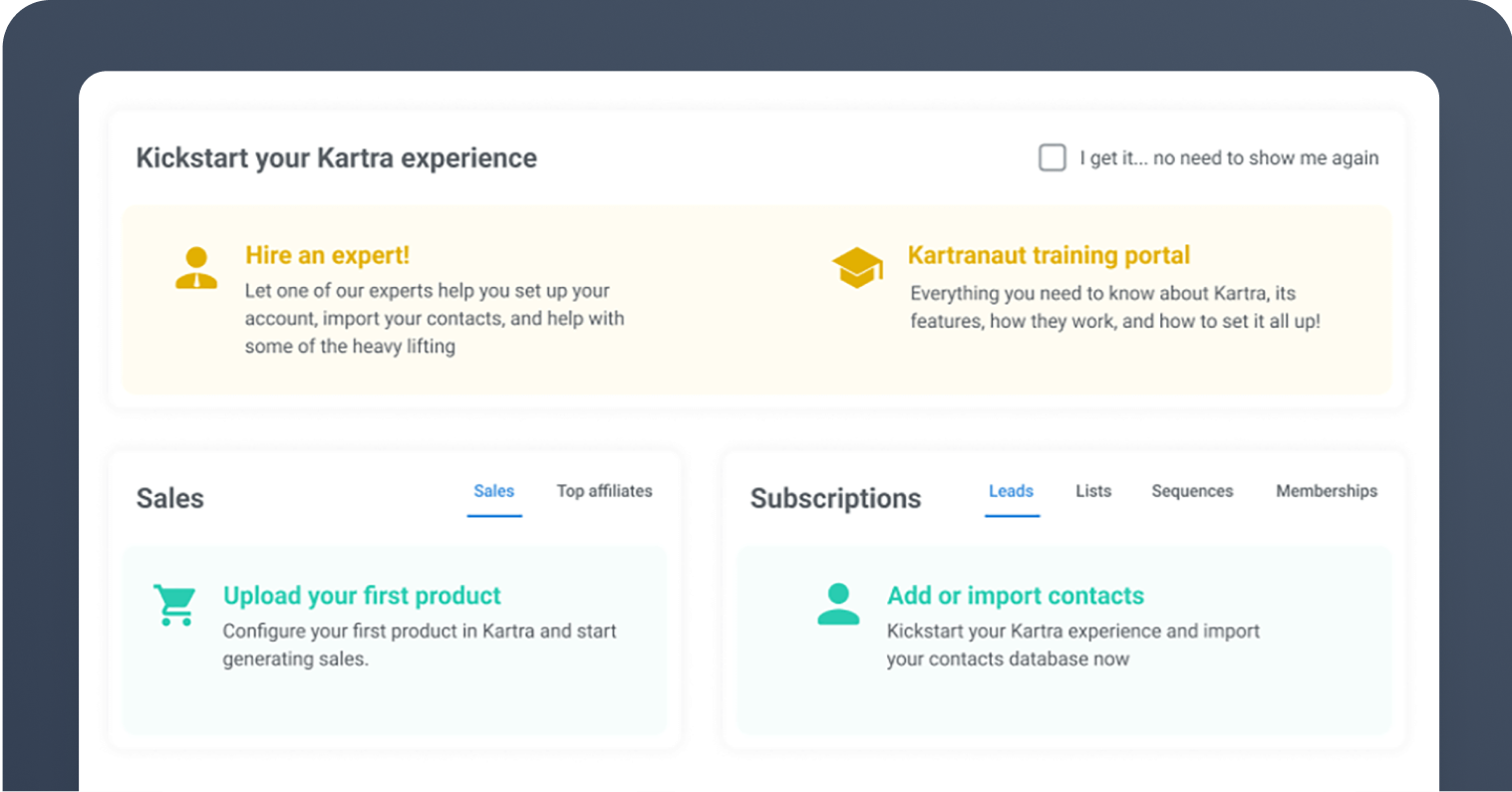
Task: Click the 'Kickstart your Kartra experience' heading
Action: coord(336,158)
